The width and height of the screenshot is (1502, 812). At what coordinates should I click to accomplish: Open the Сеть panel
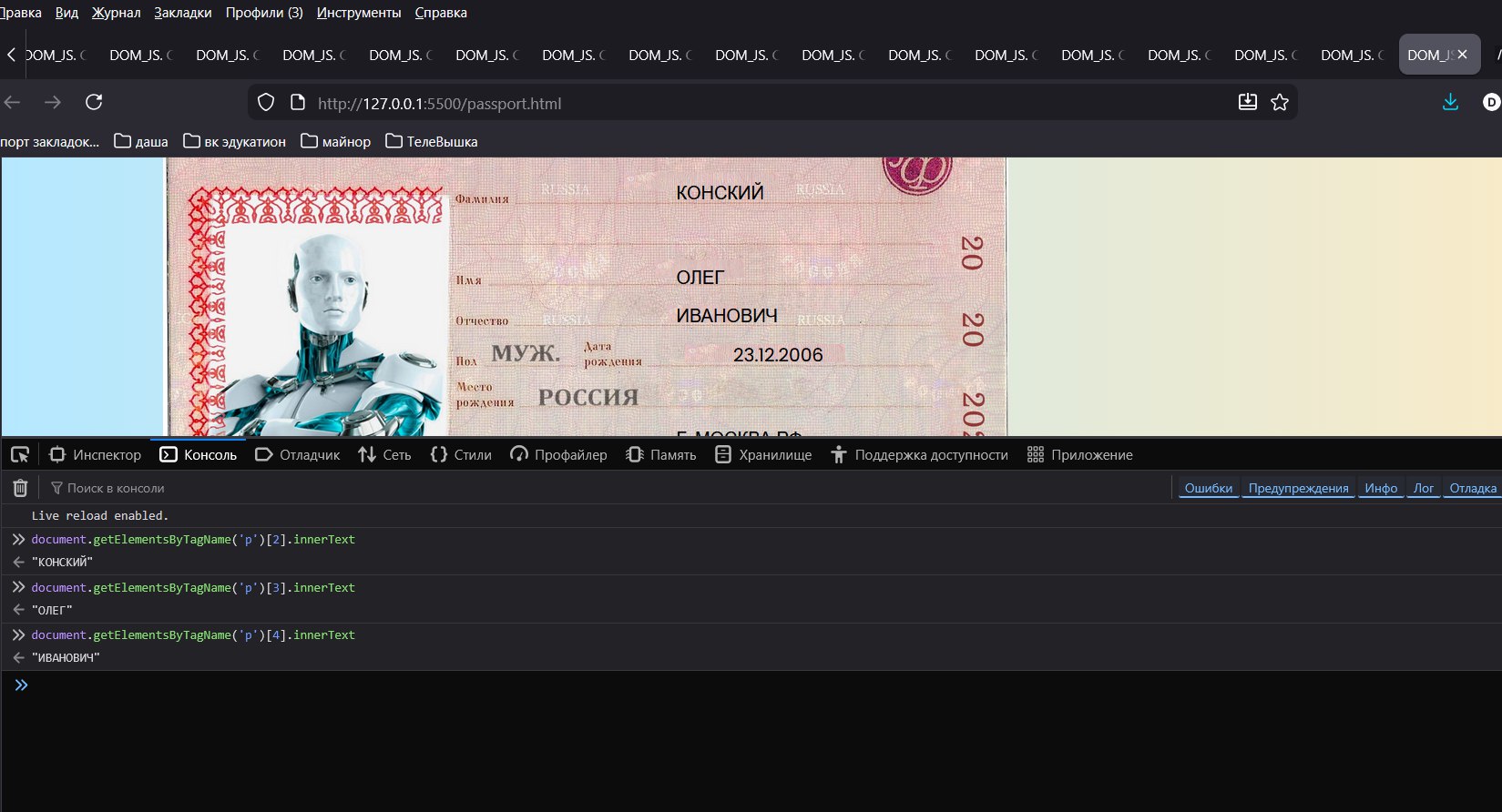[x=384, y=454]
